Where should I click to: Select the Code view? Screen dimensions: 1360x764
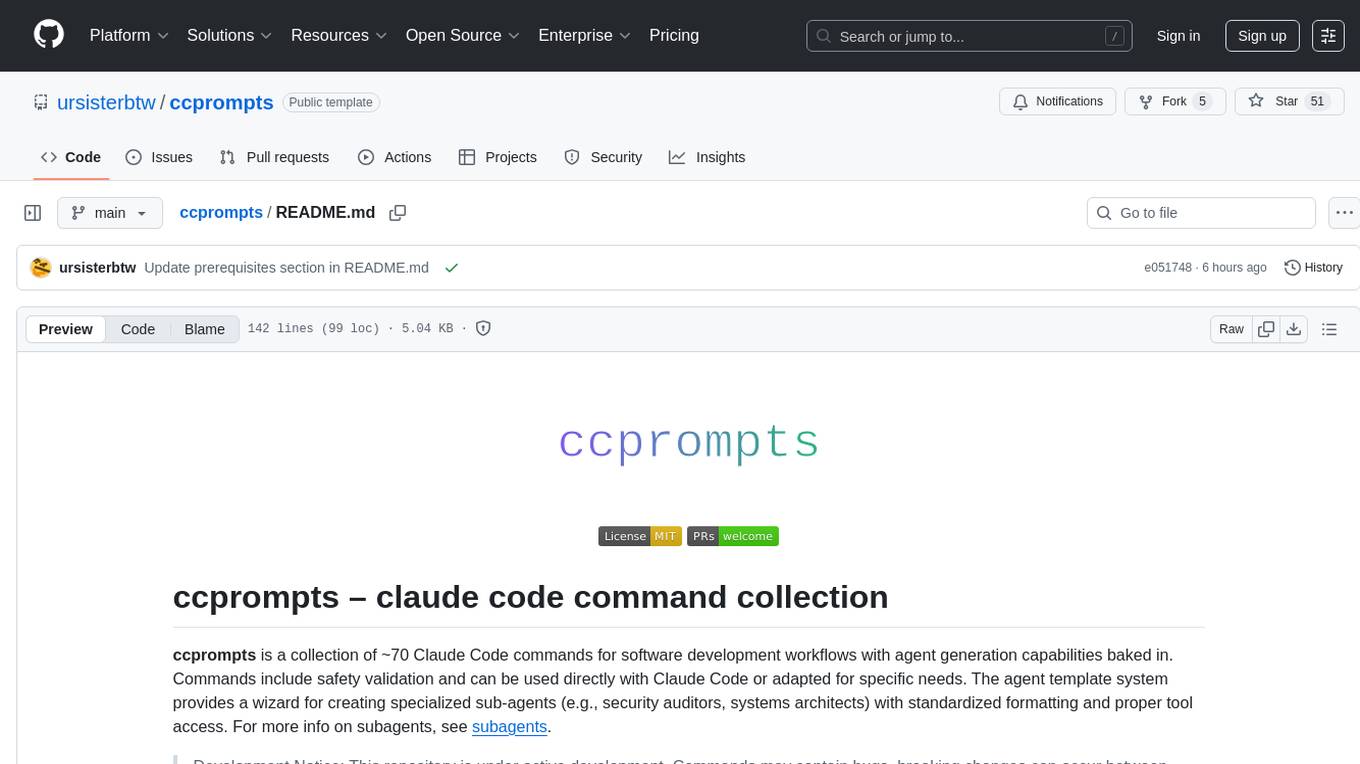pos(138,329)
